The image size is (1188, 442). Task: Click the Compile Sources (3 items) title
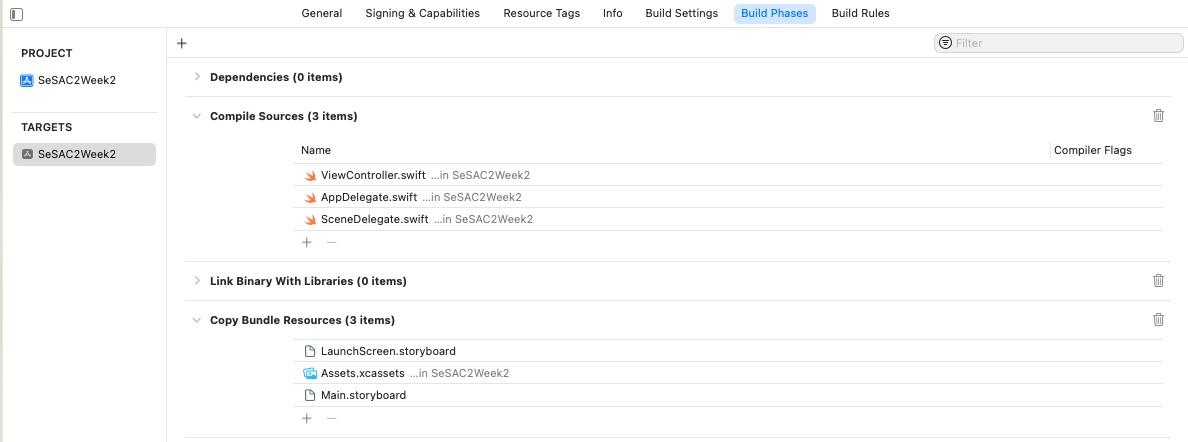click(283, 116)
